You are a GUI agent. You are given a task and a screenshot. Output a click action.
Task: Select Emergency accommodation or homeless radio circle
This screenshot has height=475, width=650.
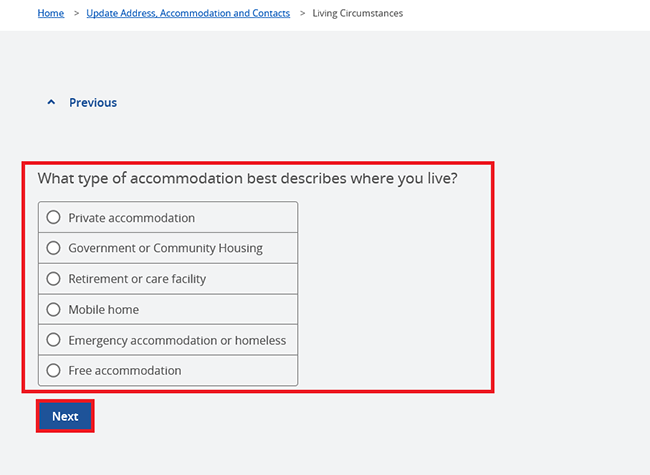(54, 340)
